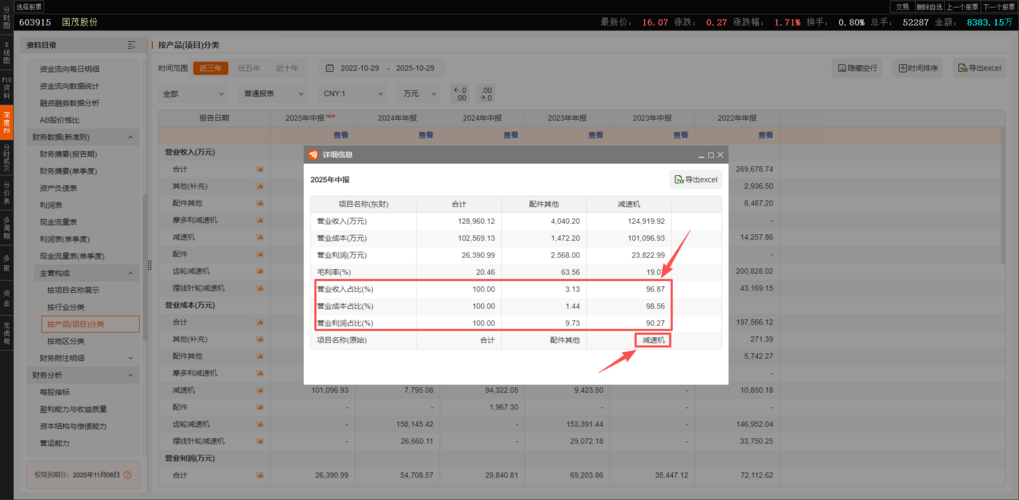Click chart icon for 营业成本 配件其他 row
The width and height of the screenshot is (1019, 500).
[x=260, y=356]
